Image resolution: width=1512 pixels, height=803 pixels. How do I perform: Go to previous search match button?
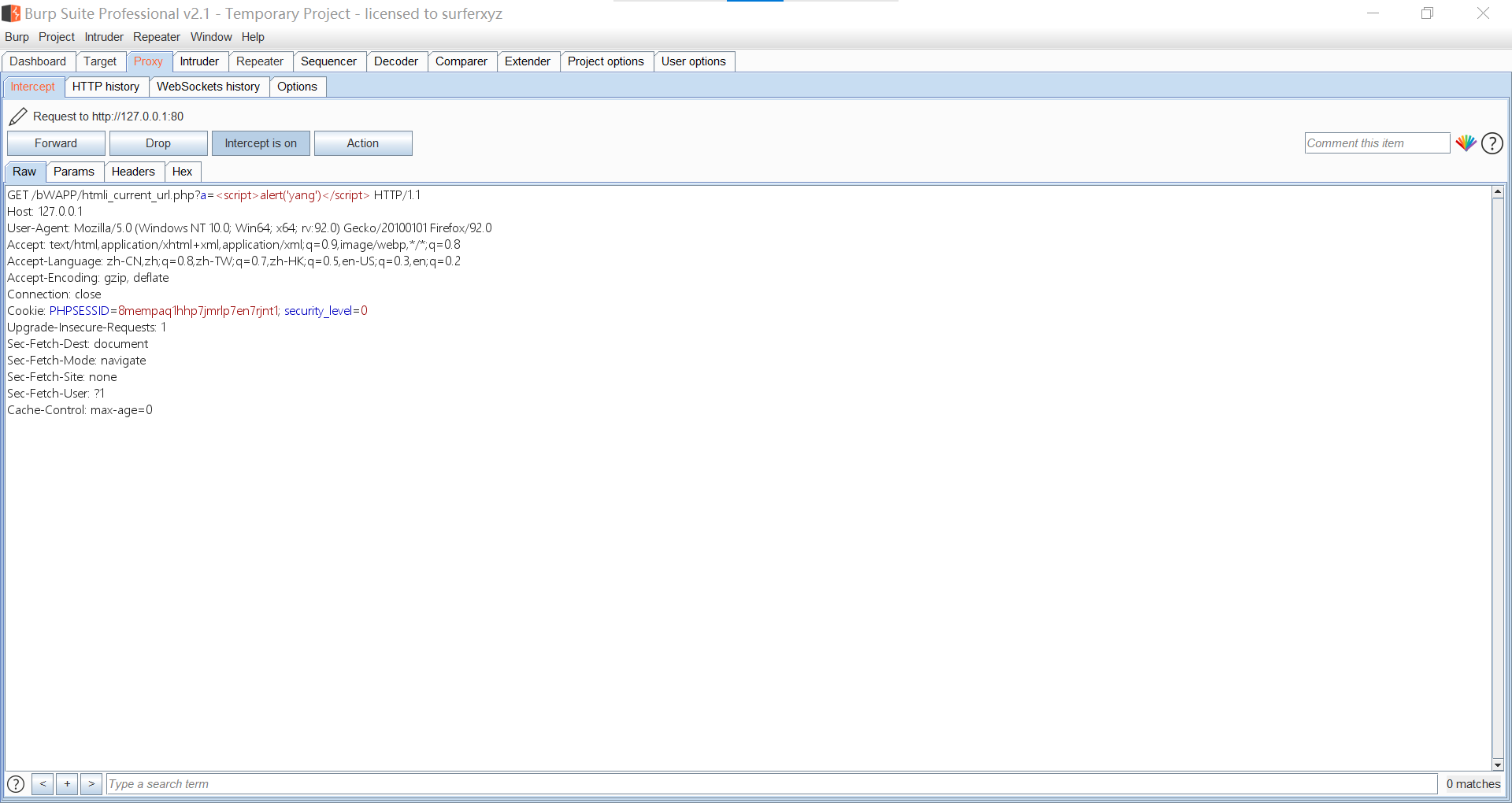click(43, 784)
